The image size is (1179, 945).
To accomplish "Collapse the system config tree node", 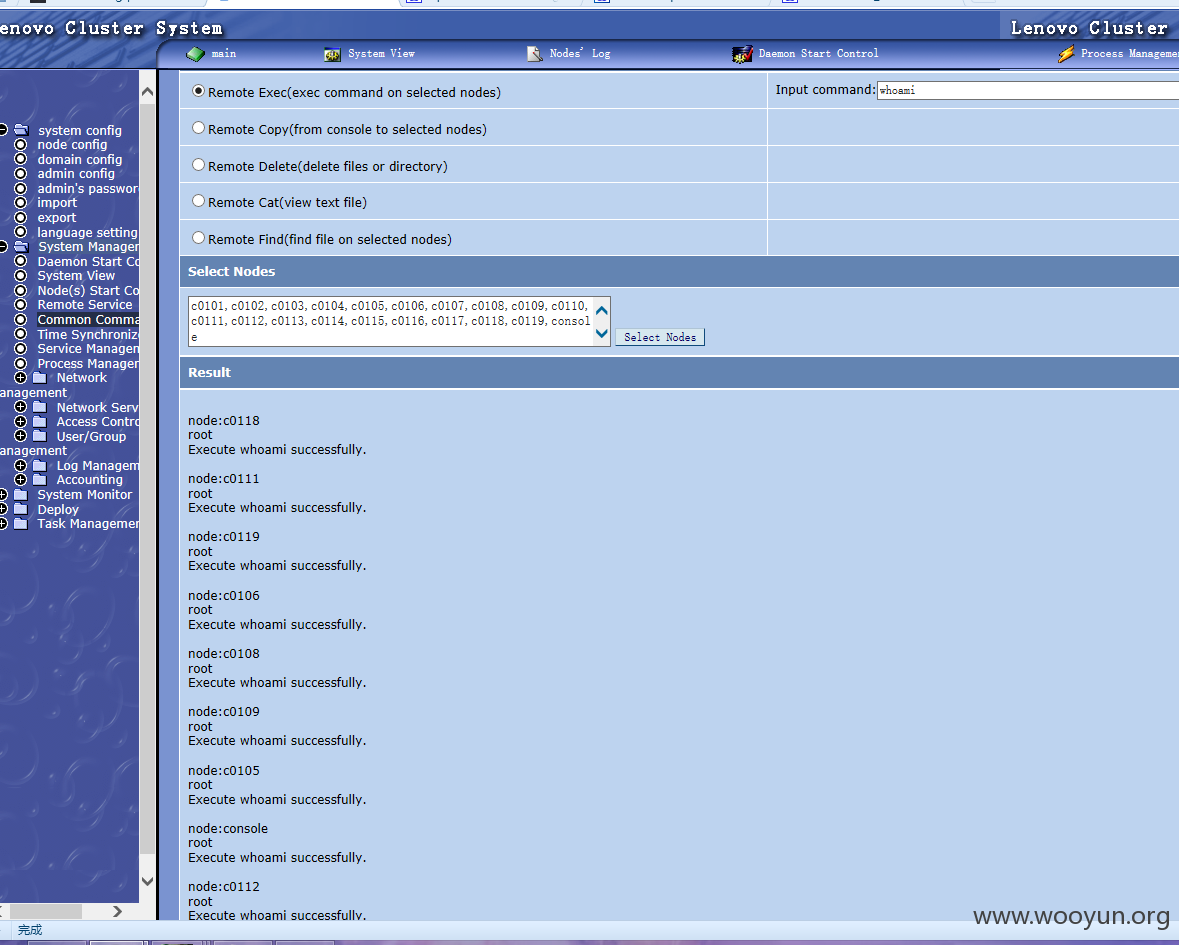I will [3, 130].
